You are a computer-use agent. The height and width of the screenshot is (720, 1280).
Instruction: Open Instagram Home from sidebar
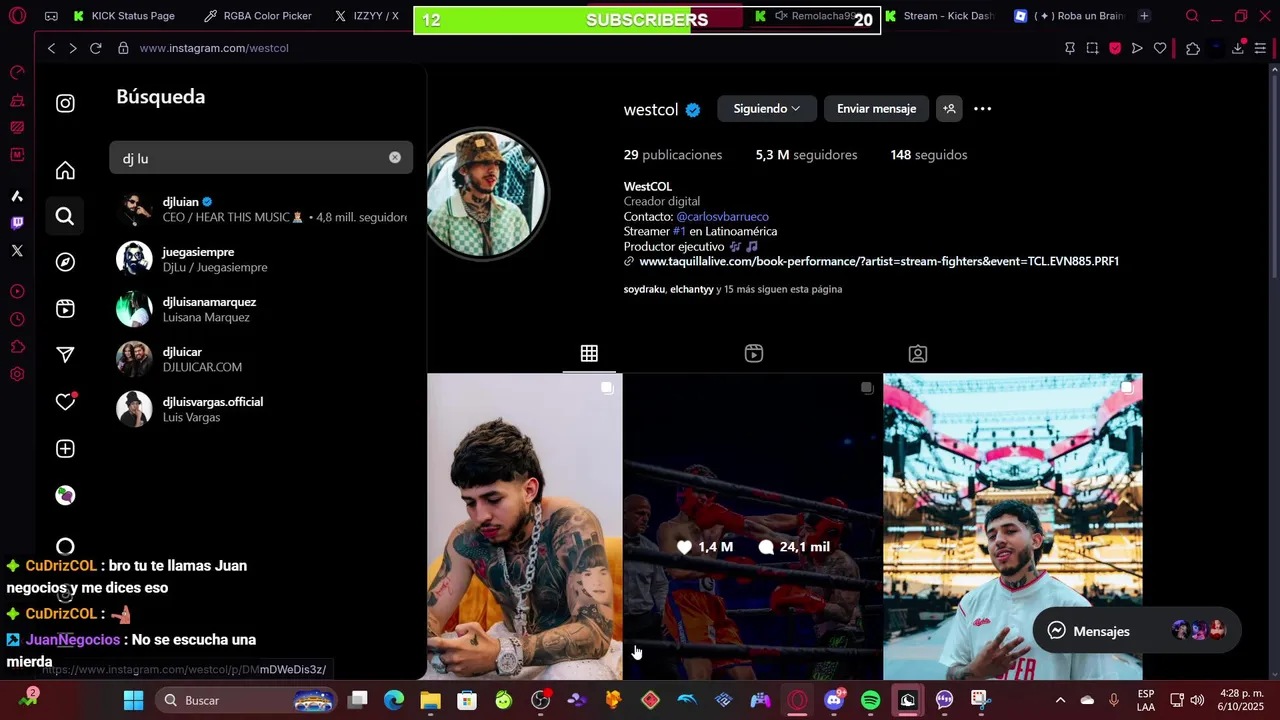pyautogui.click(x=65, y=171)
